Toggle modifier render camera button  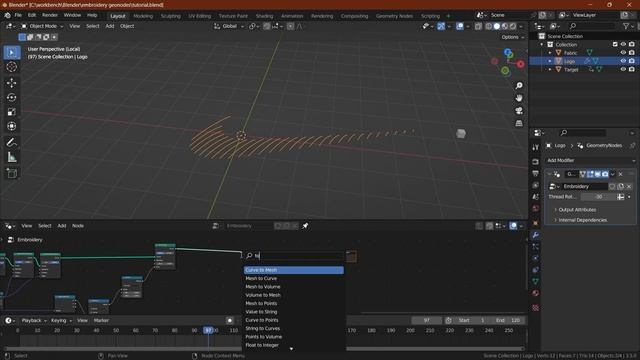[x=605, y=174]
